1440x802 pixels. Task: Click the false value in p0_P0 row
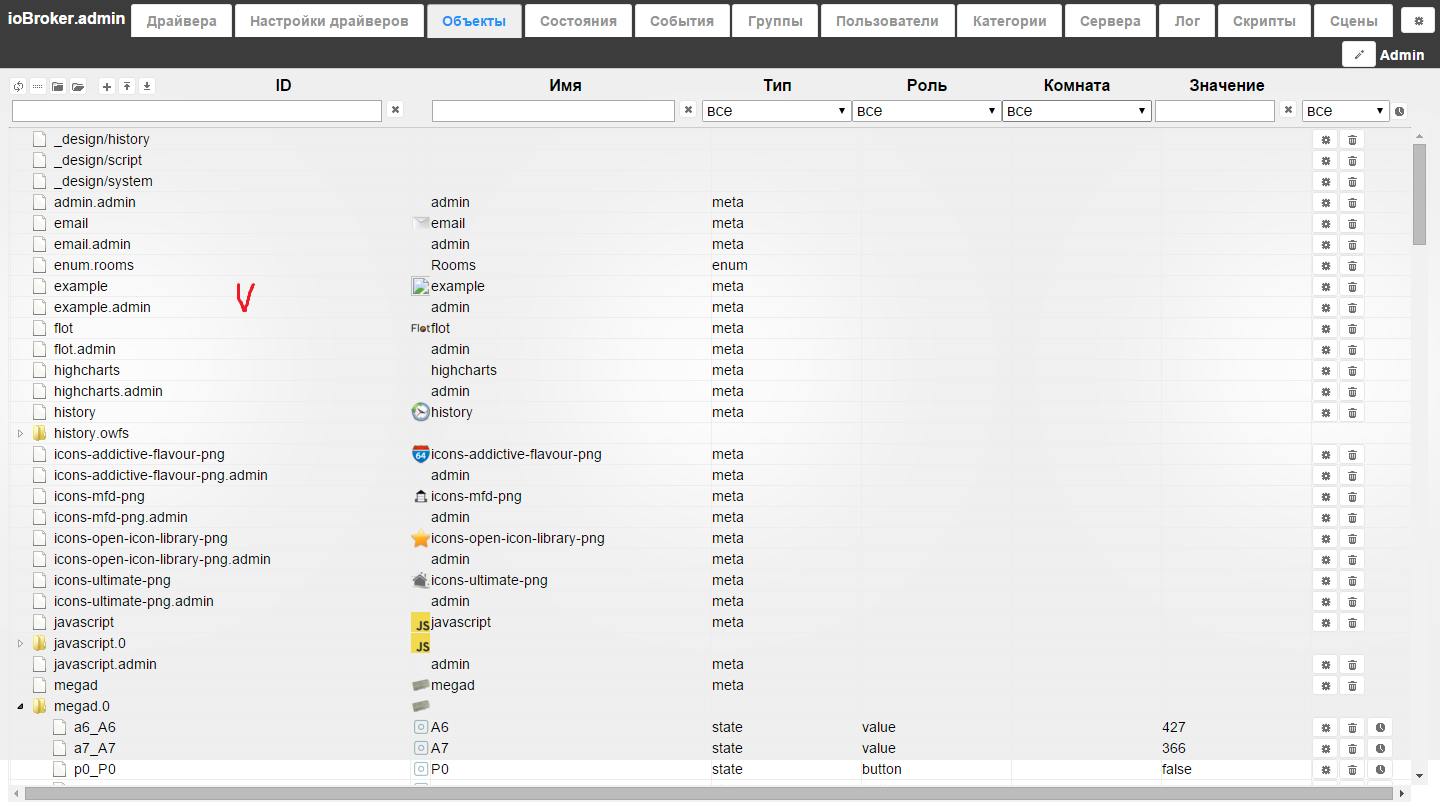click(1177, 769)
